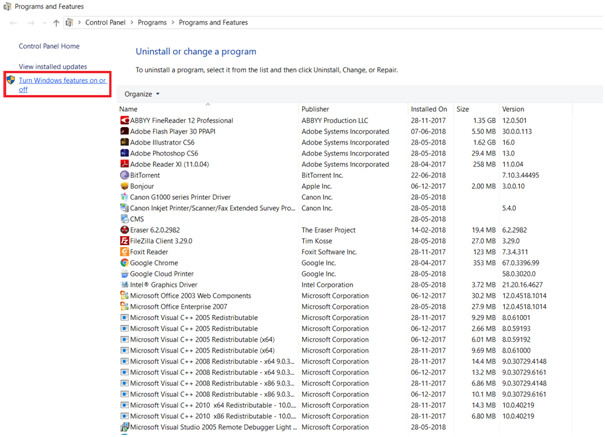Screen dimensions: 605x437
Task: Click the Programs and Features title bar icon
Action: click(x=7, y=6)
